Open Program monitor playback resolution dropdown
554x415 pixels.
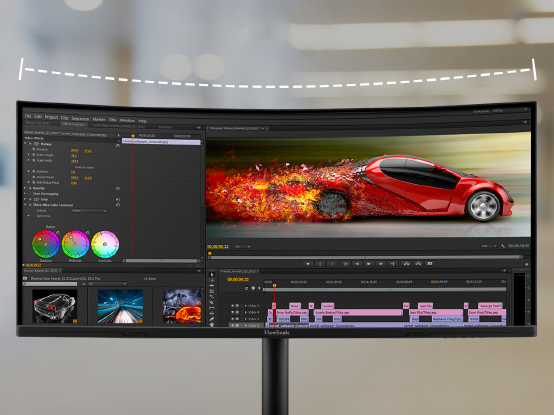click(489, 246)
